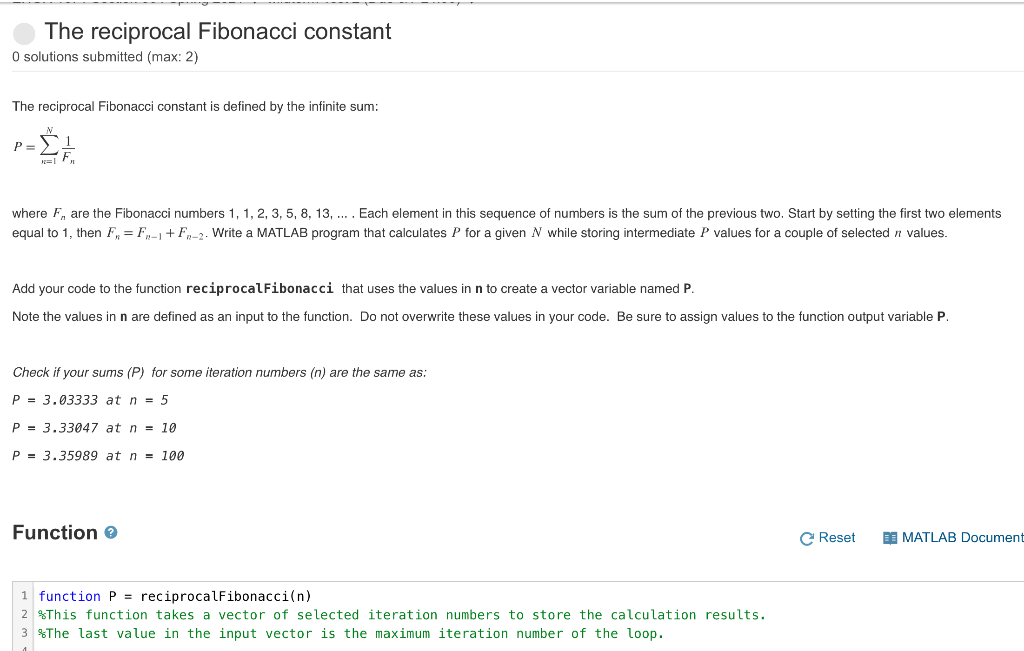Click the P = 3.03333 example line

click(90, 399)
